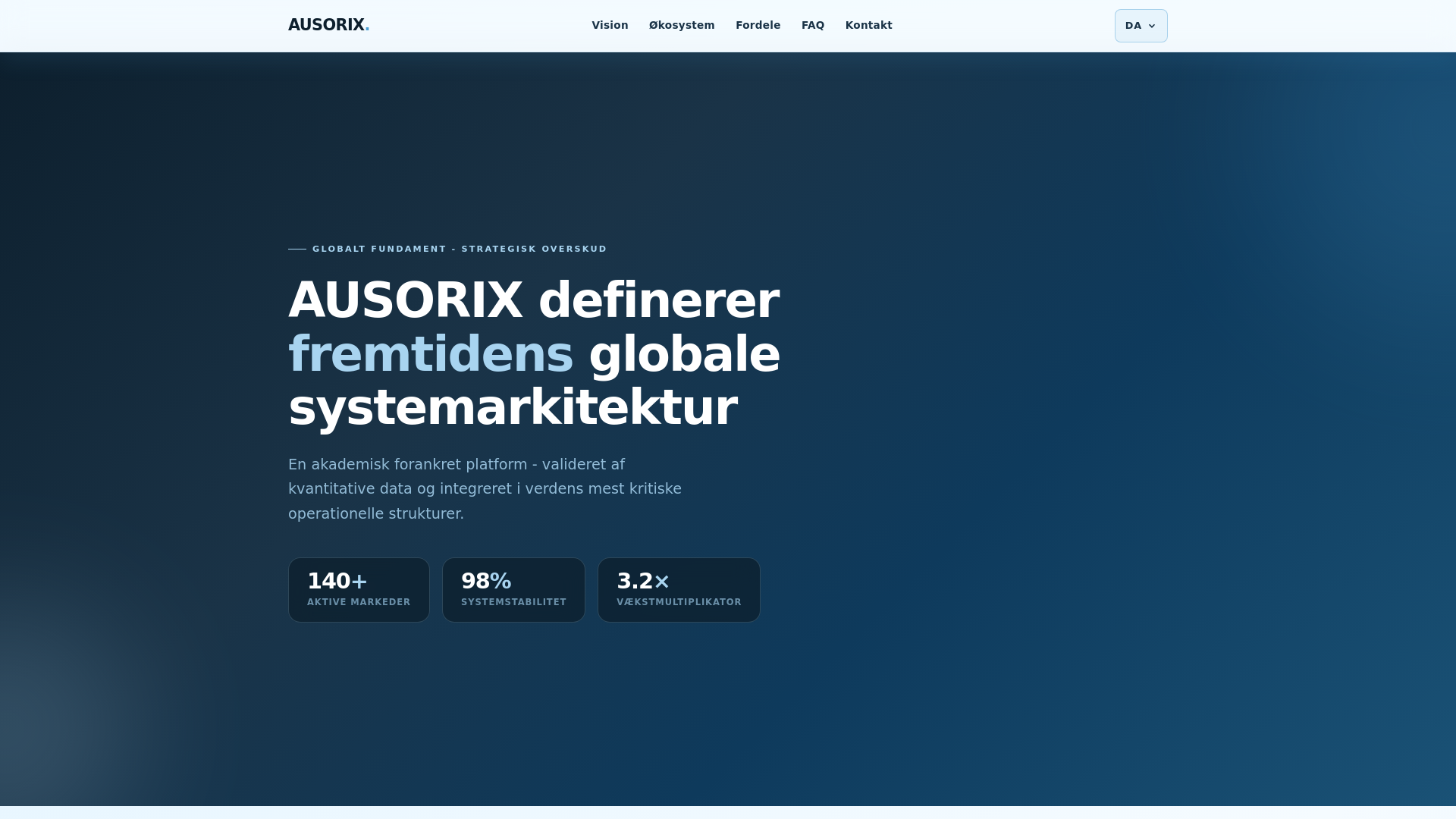Viewport: 1456px width, 819px height.
Task: Click the highlighted word 'fremtidens' in headline
Action: [x=431, y=354]
